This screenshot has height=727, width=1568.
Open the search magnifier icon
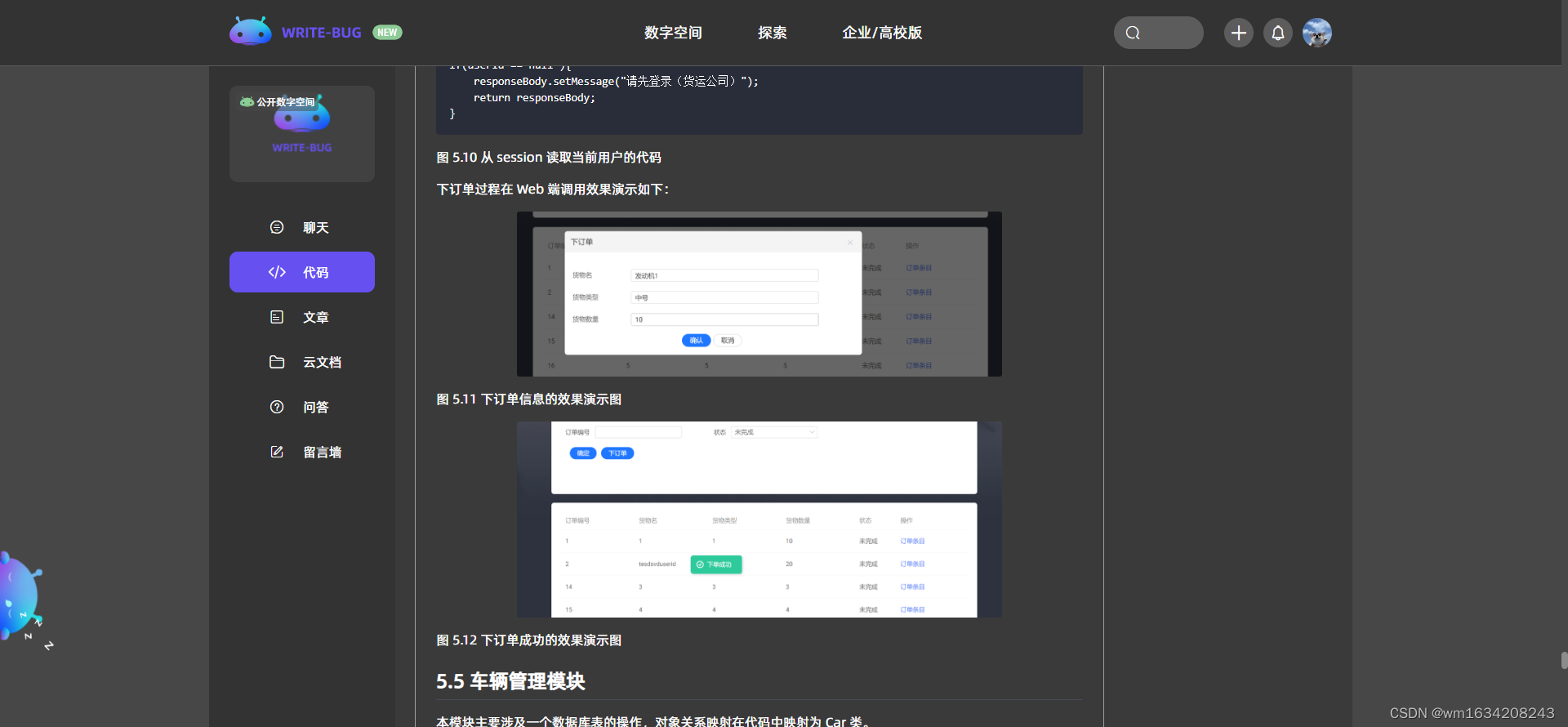[1133, 33]
